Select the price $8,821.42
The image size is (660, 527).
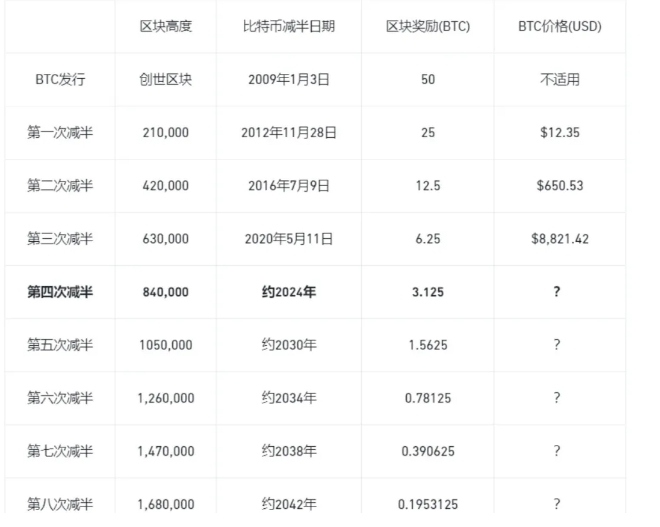tap(560, 239)
